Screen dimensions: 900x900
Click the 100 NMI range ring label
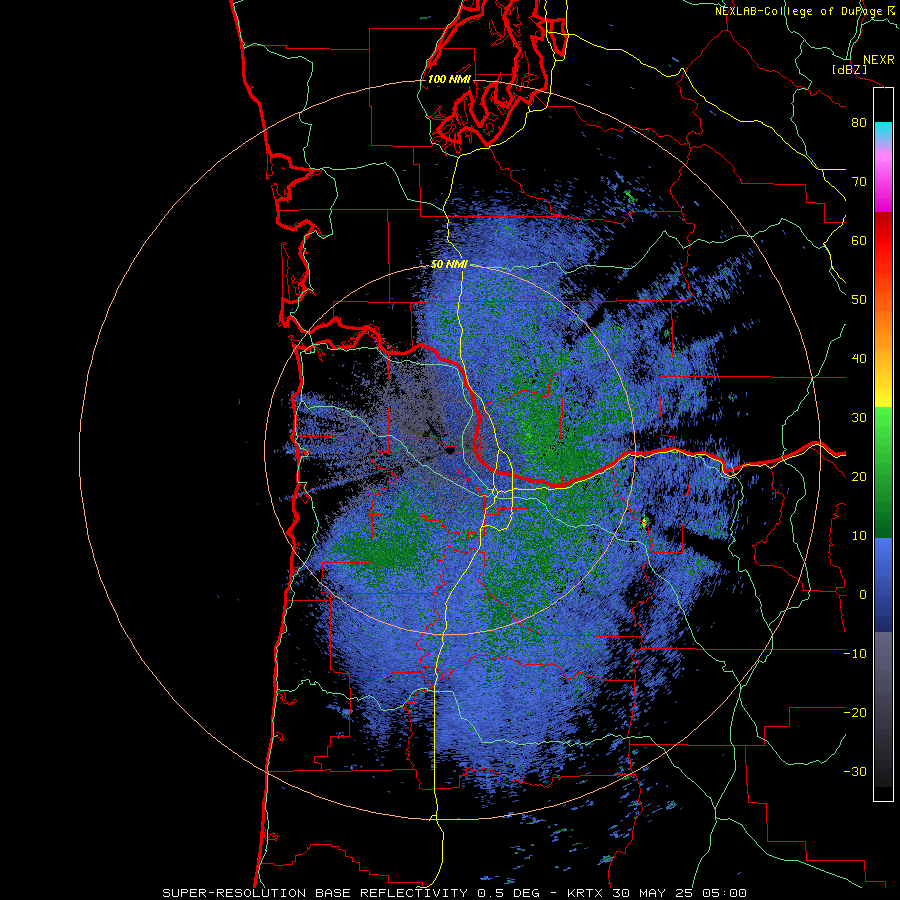pos(449,79)
